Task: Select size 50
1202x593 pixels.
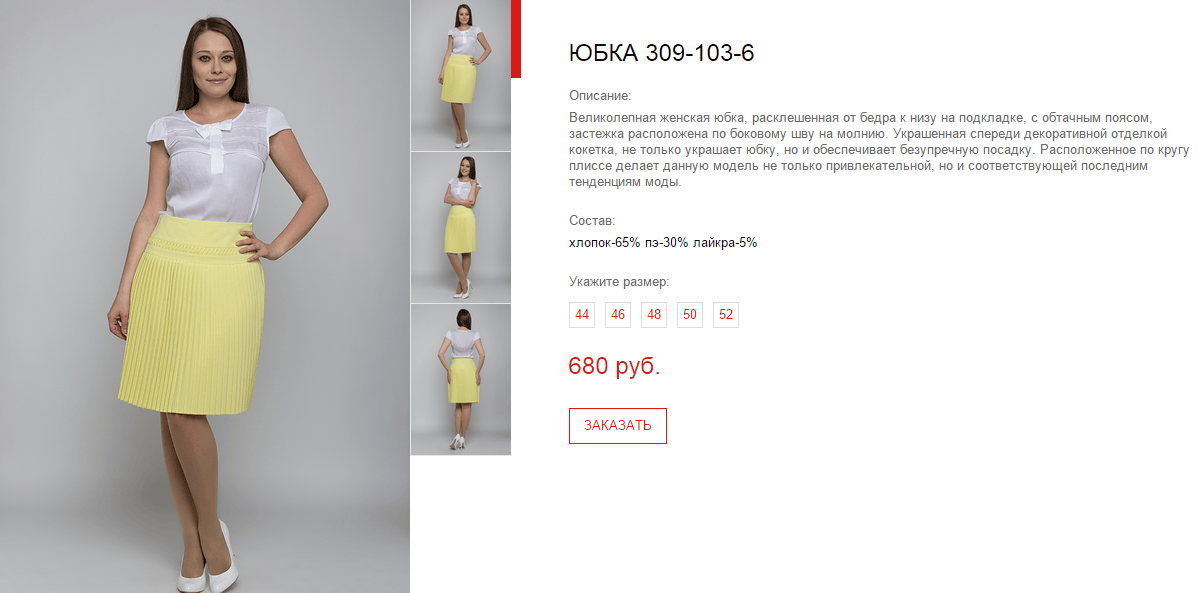Action: pyautogui.click(x=690, y=315)
